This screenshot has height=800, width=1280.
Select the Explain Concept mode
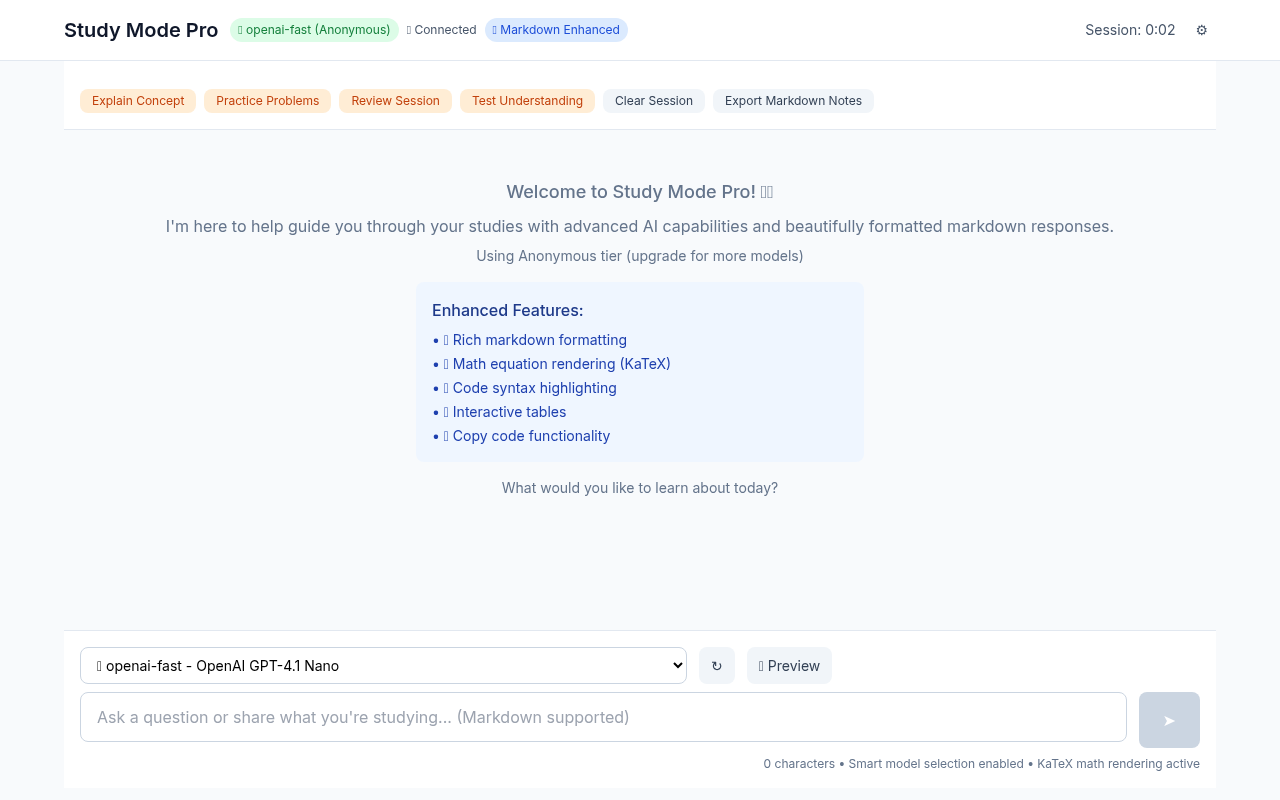137,101
